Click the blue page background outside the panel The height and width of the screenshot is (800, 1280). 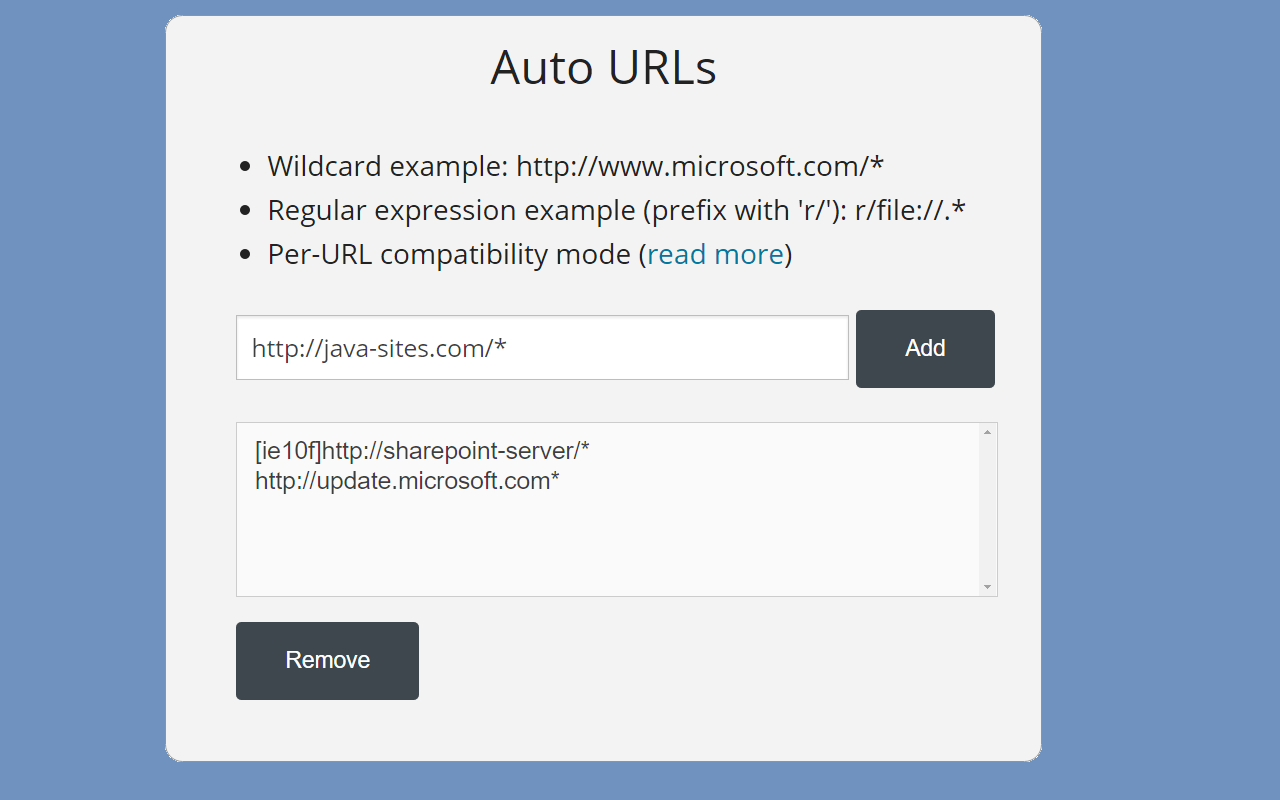click(1160, 400)
